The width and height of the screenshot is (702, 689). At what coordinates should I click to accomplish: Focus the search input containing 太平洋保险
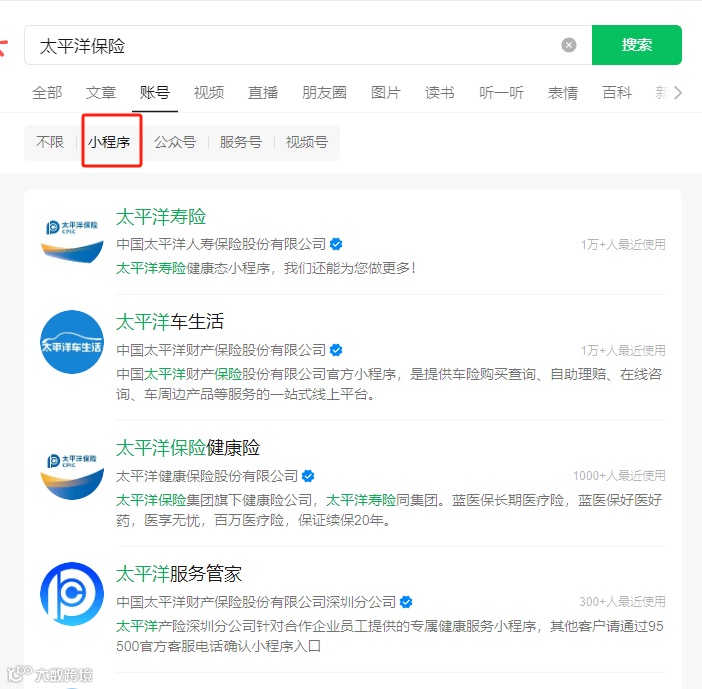click(x=308, y=45)
